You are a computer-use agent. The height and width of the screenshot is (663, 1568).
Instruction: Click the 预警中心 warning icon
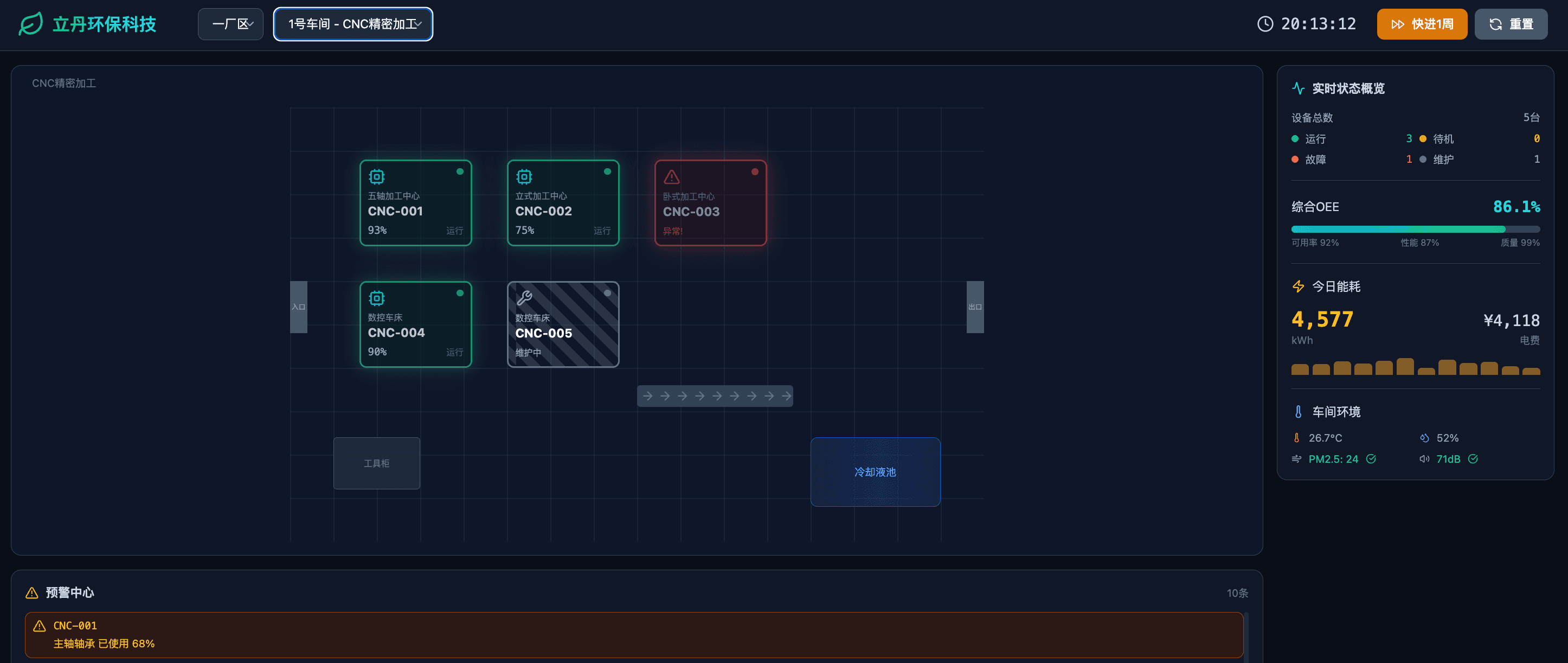click(x=31, y=593)
